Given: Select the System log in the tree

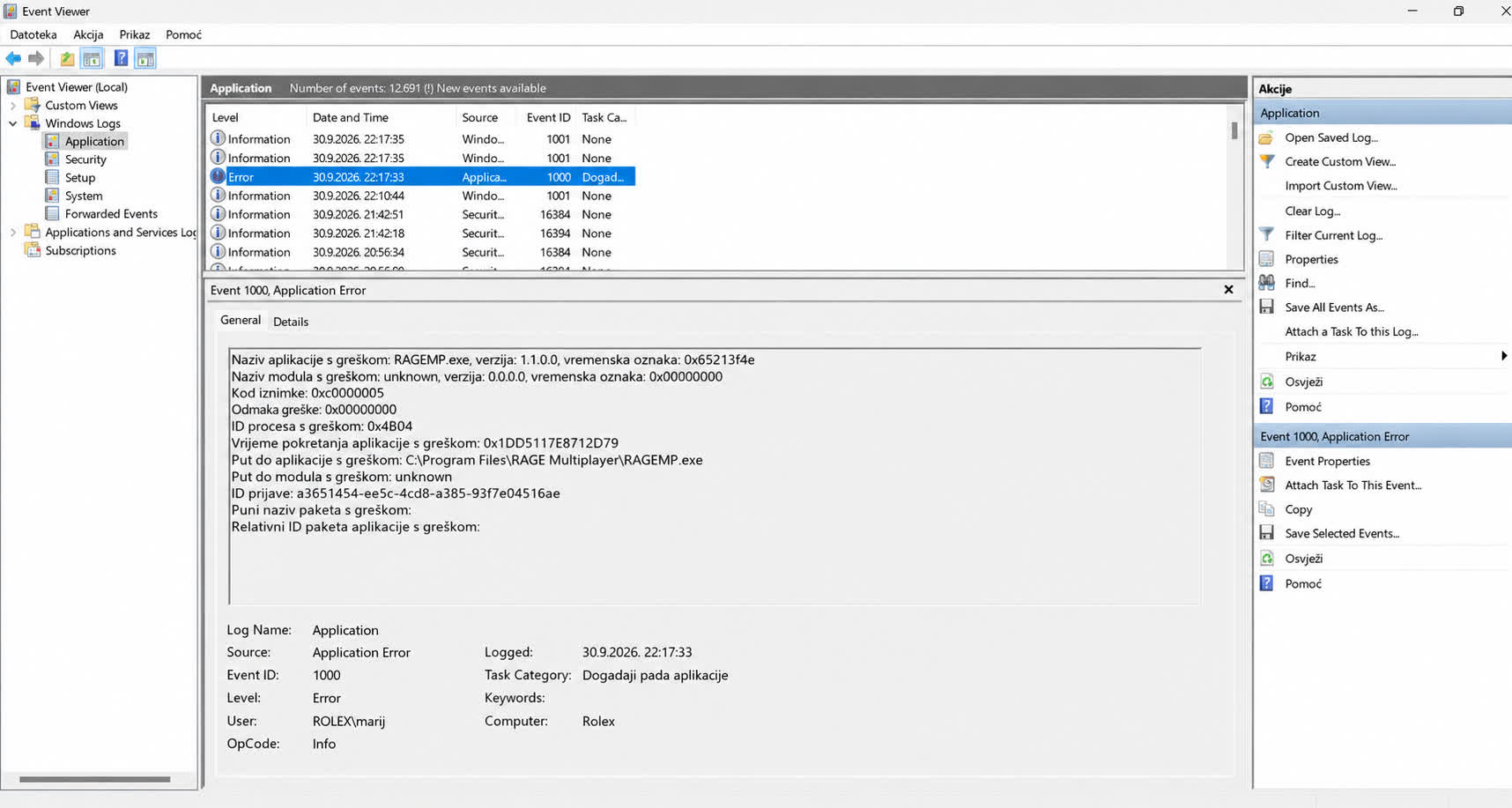Looking at the screenshot, I should click(84, 196).
